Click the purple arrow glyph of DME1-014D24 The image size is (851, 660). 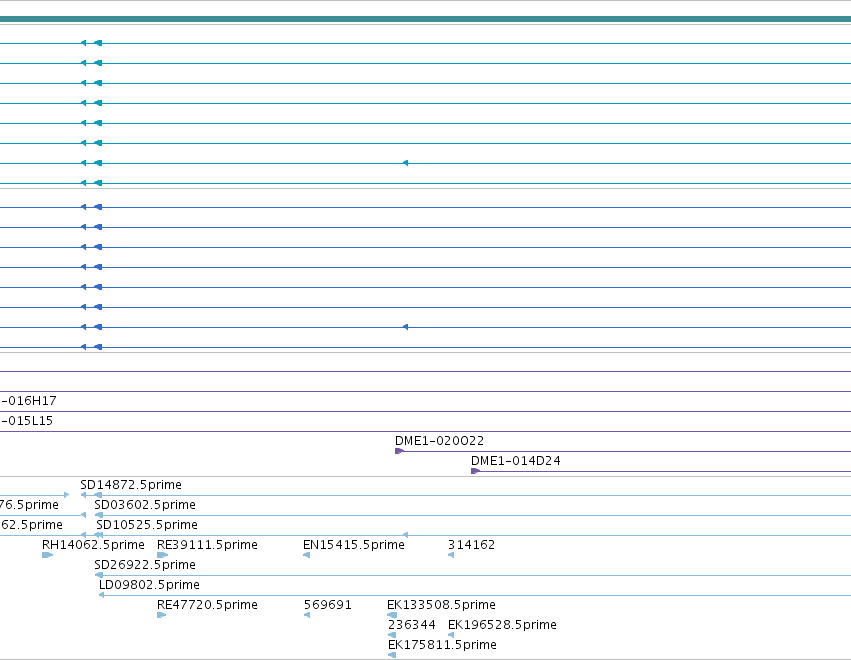point(475,471)
